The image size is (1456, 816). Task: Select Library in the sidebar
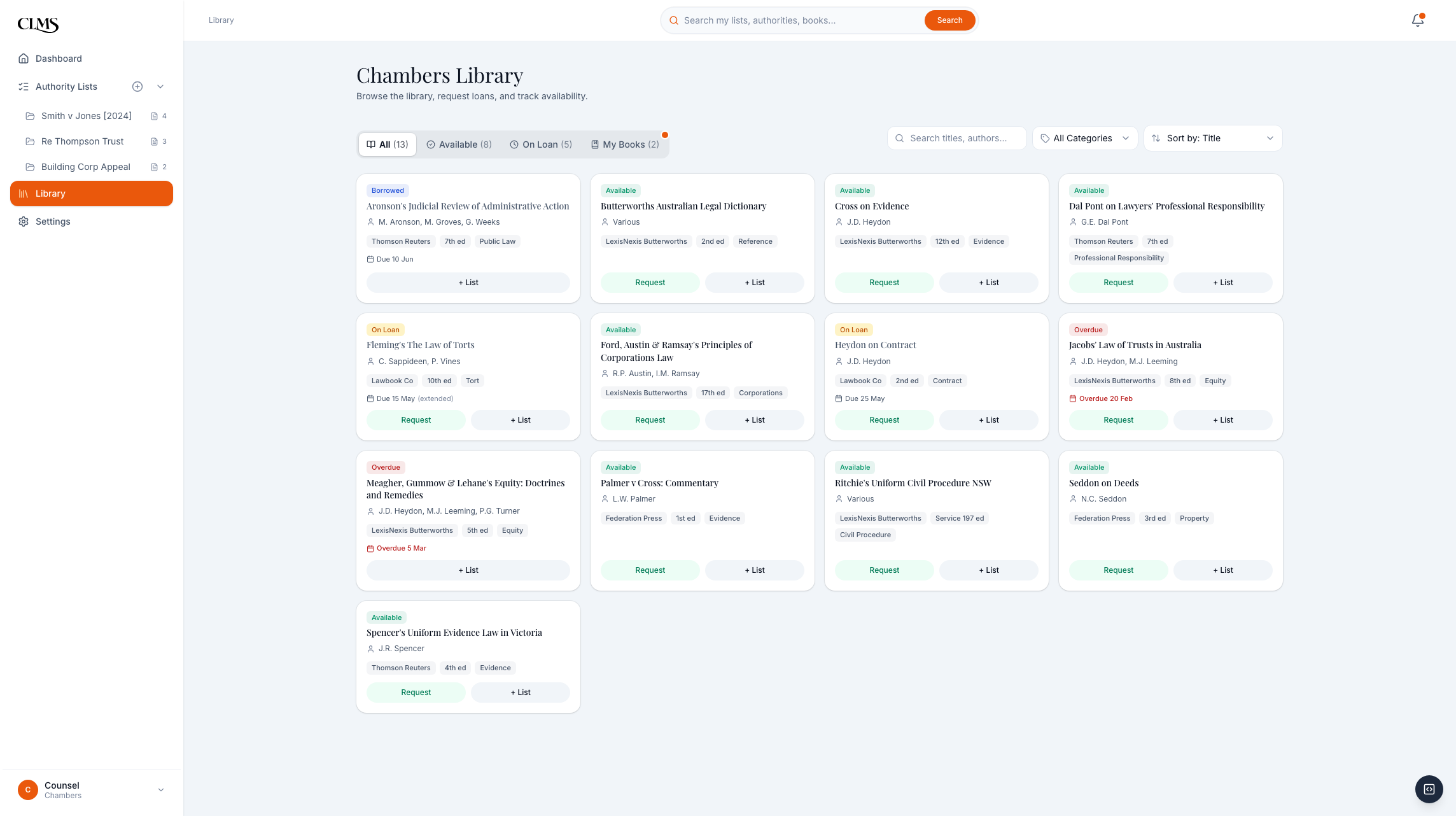(92, 193)
